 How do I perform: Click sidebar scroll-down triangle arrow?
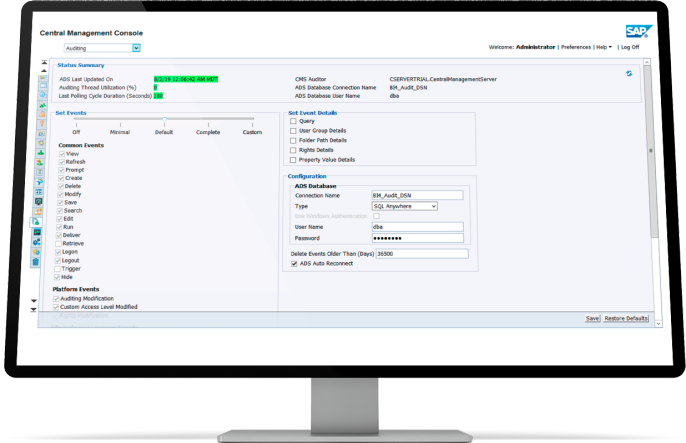pos(34,301)
